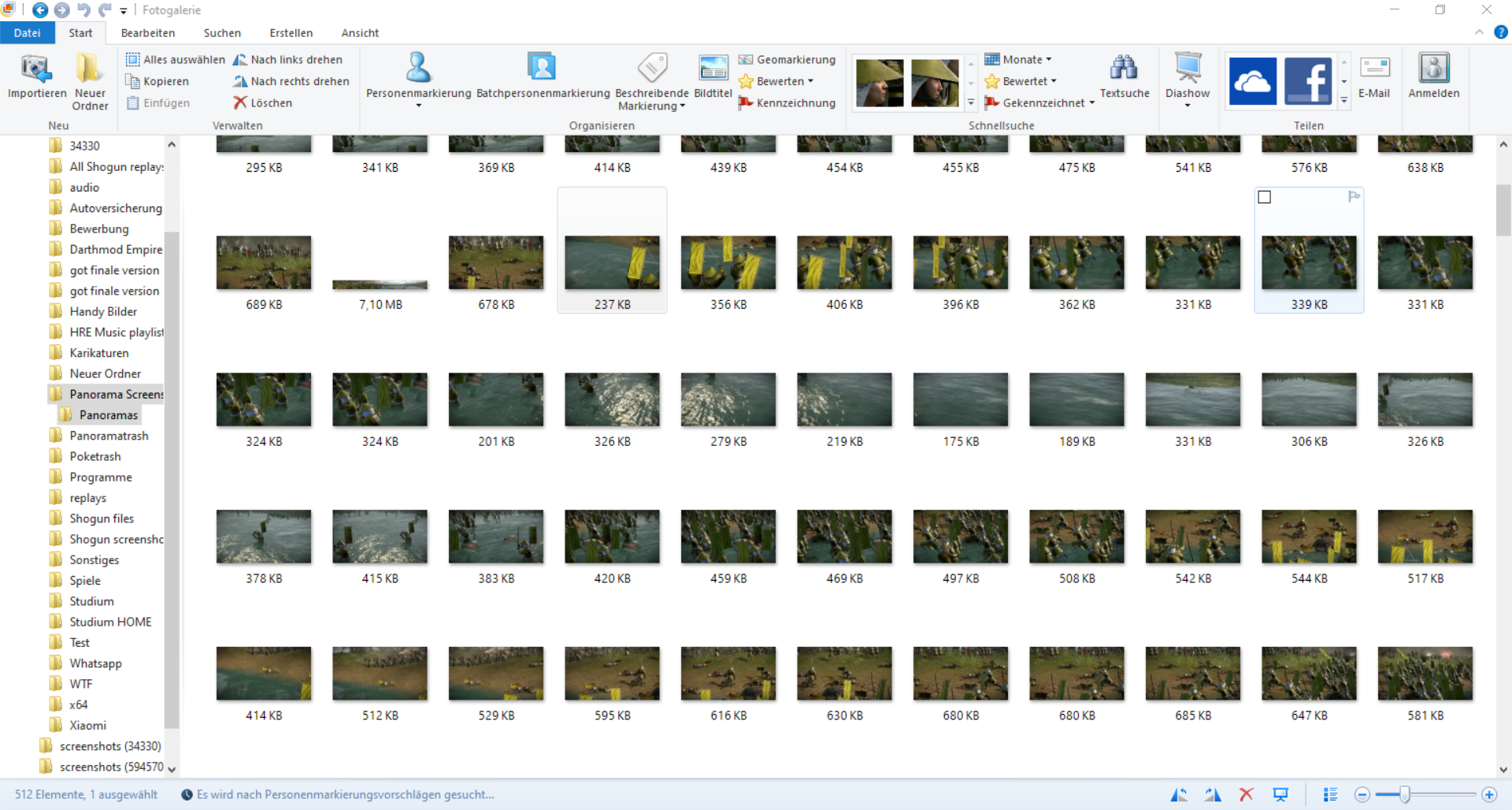The image size is (1512, 810).
Task: Select the Shogun files folder
Action: 102,518
